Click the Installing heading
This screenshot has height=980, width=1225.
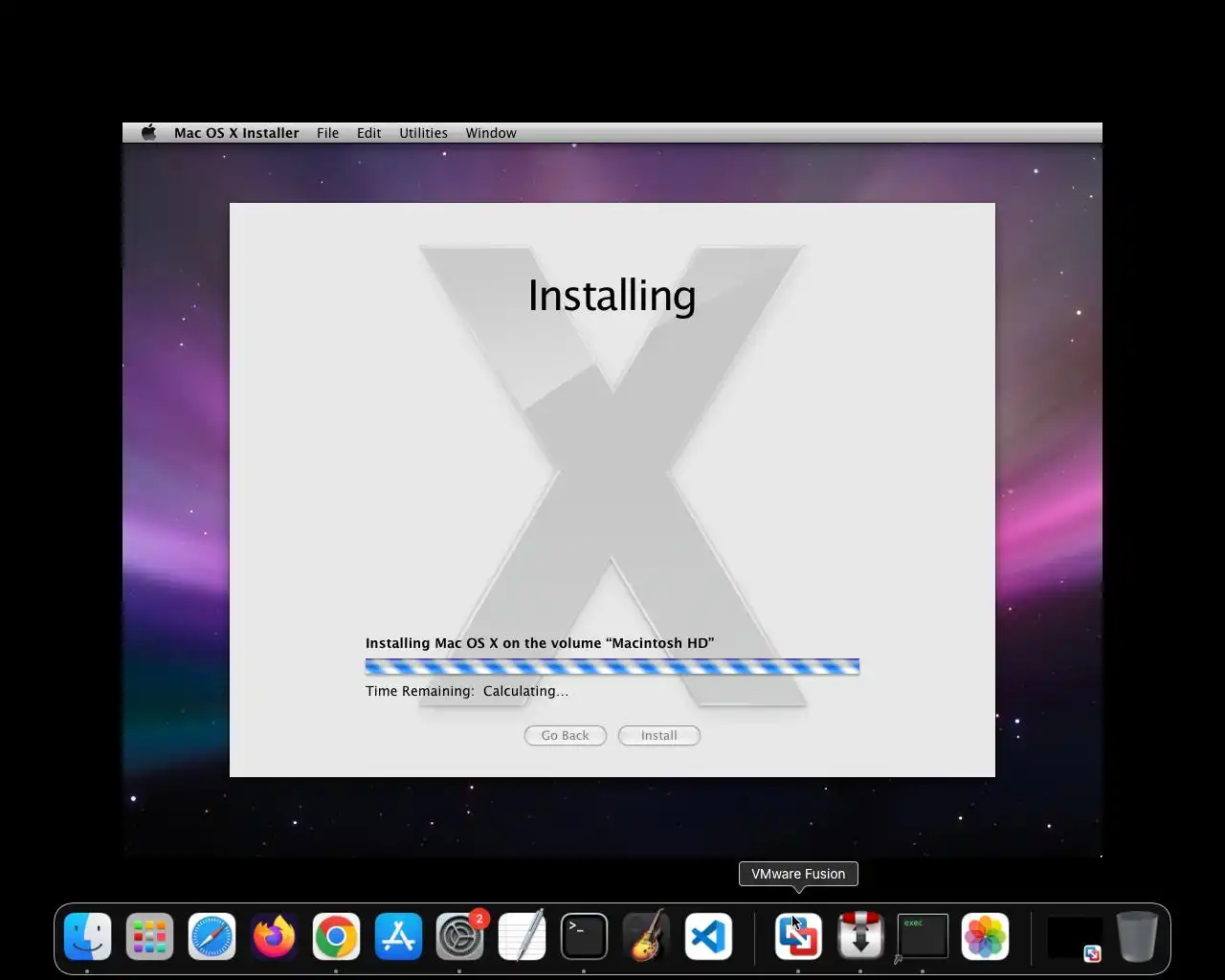(612, 296)
